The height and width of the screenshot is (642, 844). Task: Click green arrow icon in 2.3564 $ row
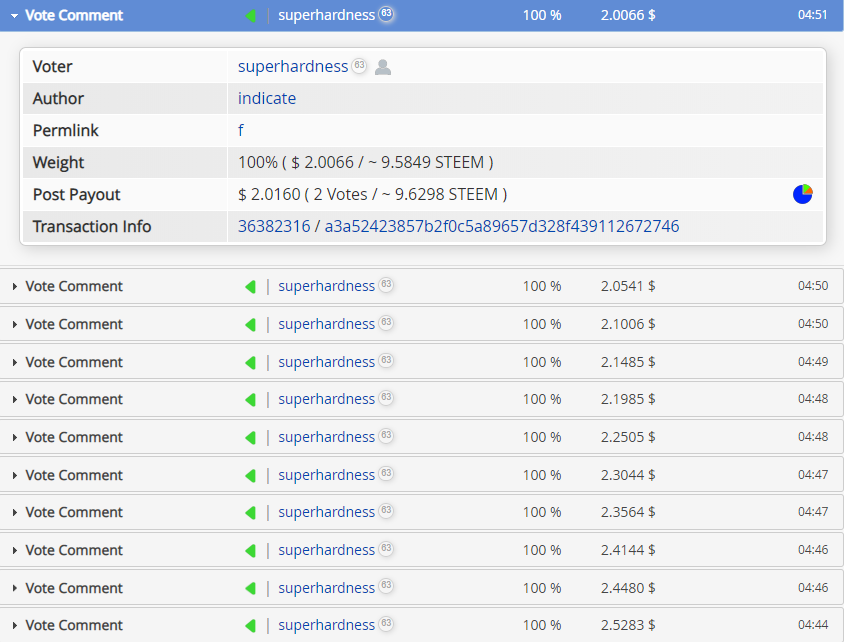[x=250, y=513]
